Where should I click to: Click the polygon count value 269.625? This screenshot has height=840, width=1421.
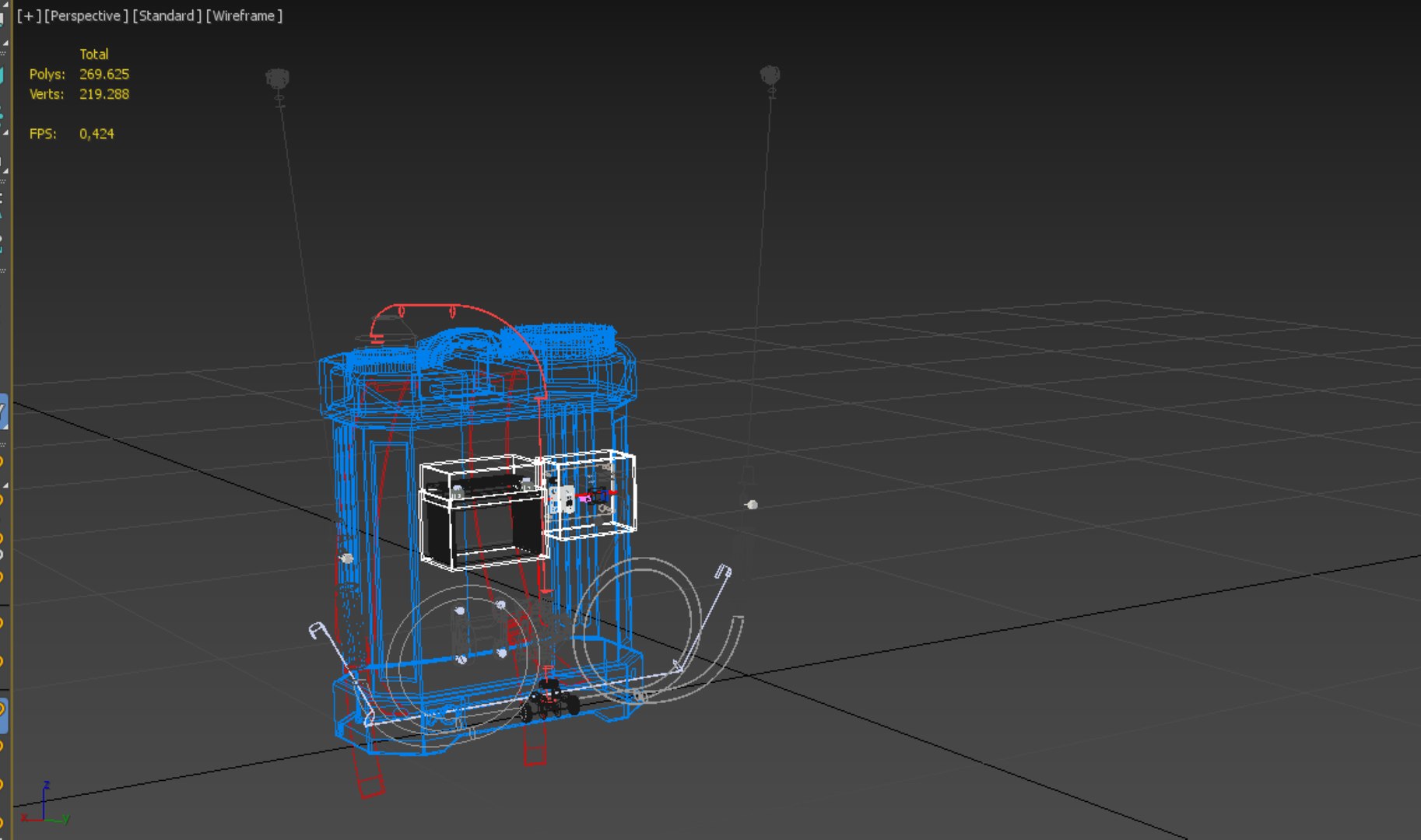104,75
